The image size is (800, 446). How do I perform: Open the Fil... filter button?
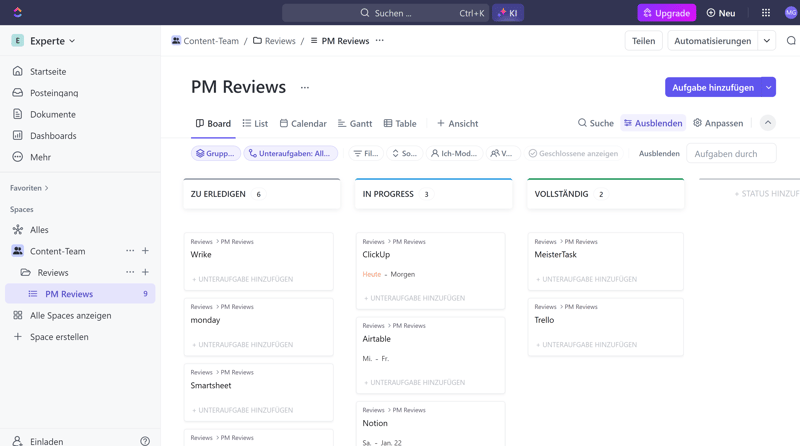[x=366, y=153]
